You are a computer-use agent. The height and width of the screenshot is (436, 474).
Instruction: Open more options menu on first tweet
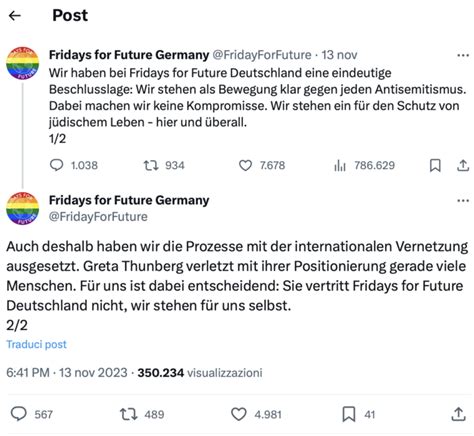(463, 55)
